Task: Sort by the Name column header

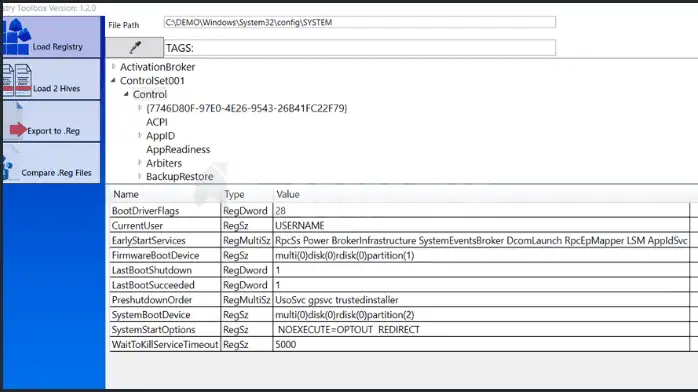Action: [x=126, y=194]
